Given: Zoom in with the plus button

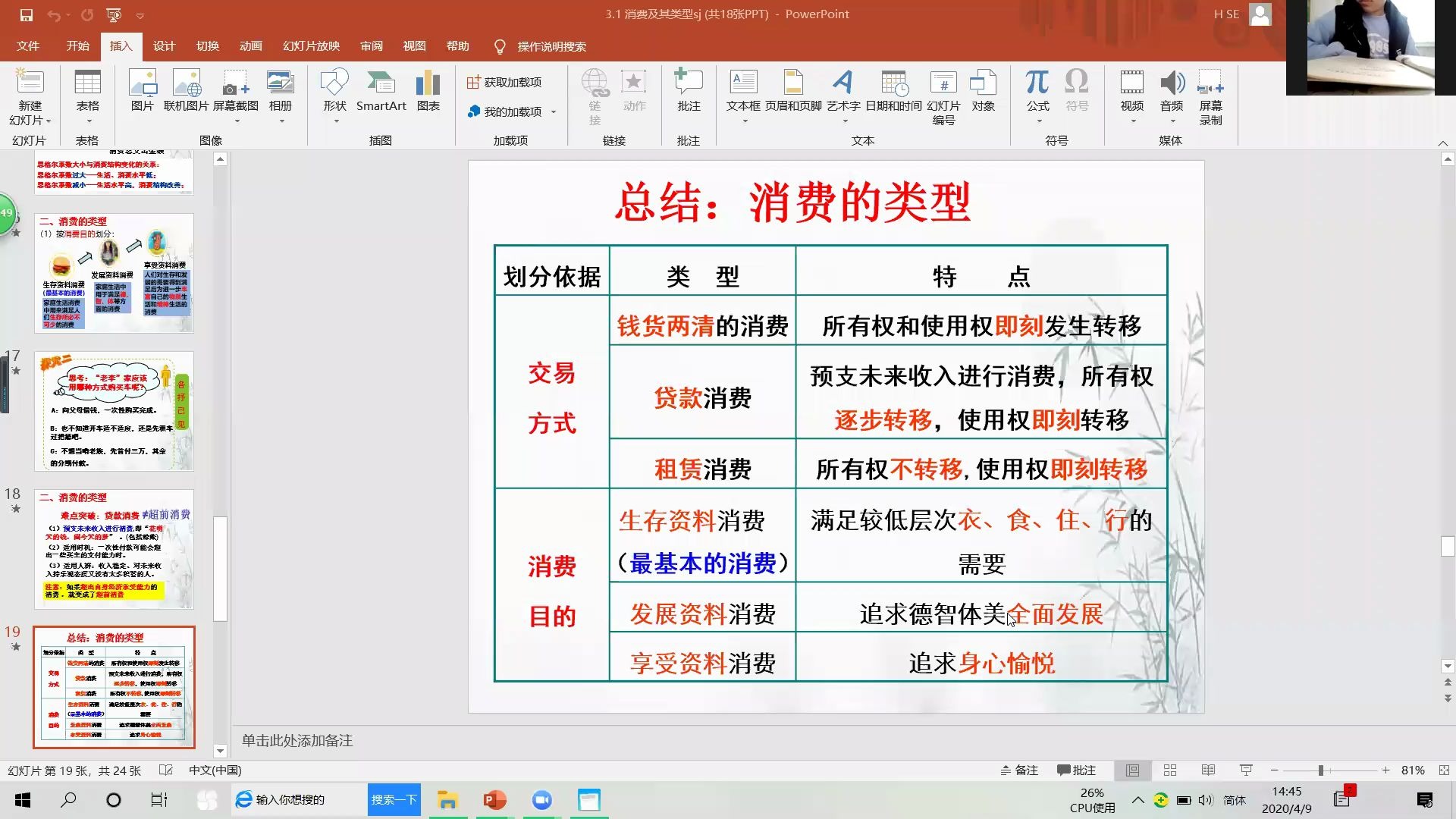Looking at the screenshot, I should (1385, 770).
